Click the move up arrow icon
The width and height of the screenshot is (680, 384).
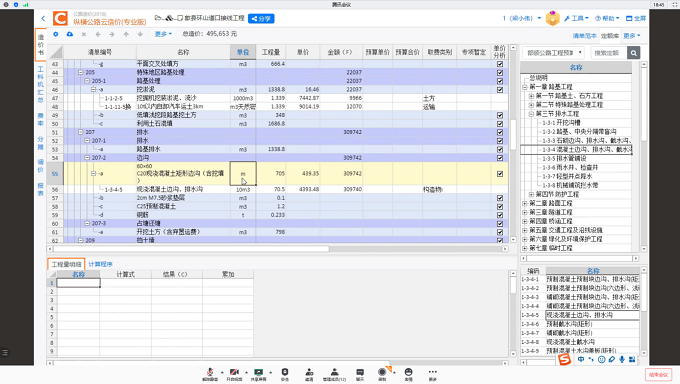pos(126,34)
